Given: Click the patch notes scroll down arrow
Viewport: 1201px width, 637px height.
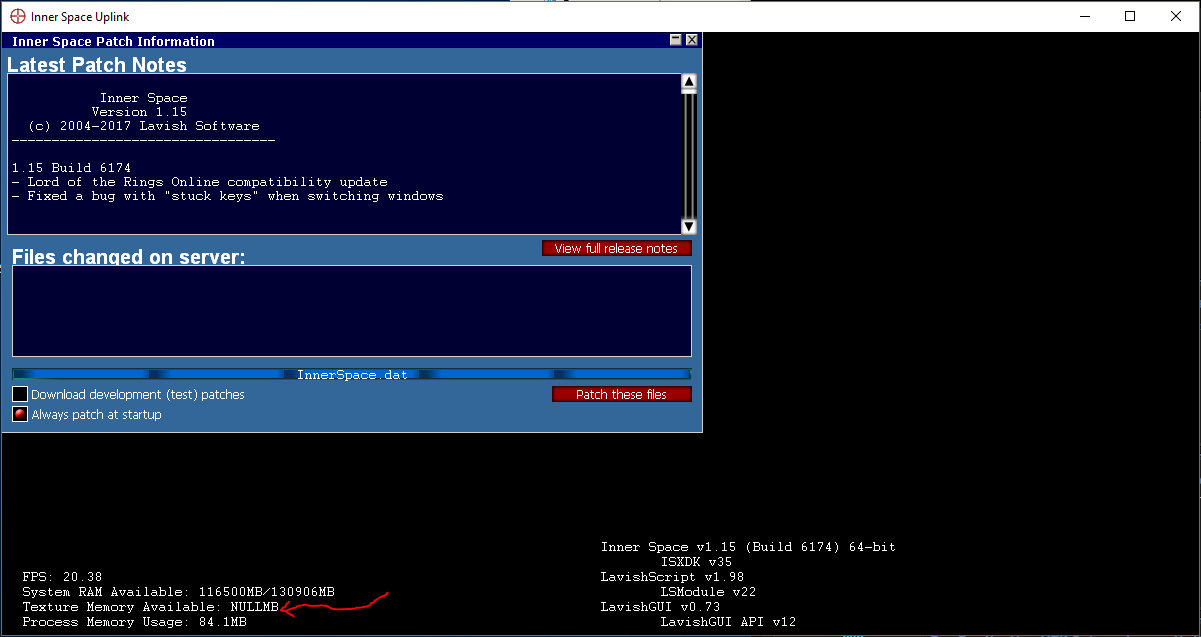Looking at the screenshot, I should [688, 226].
